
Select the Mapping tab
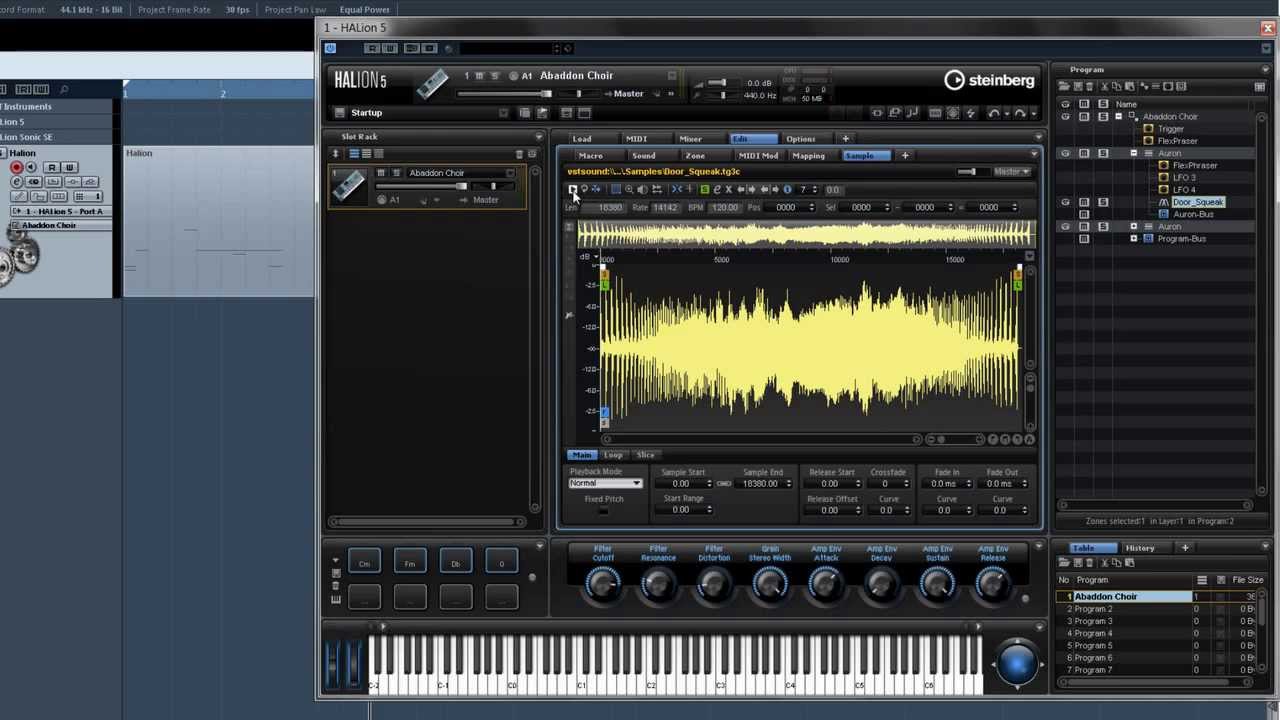click(x=808, y=156)
